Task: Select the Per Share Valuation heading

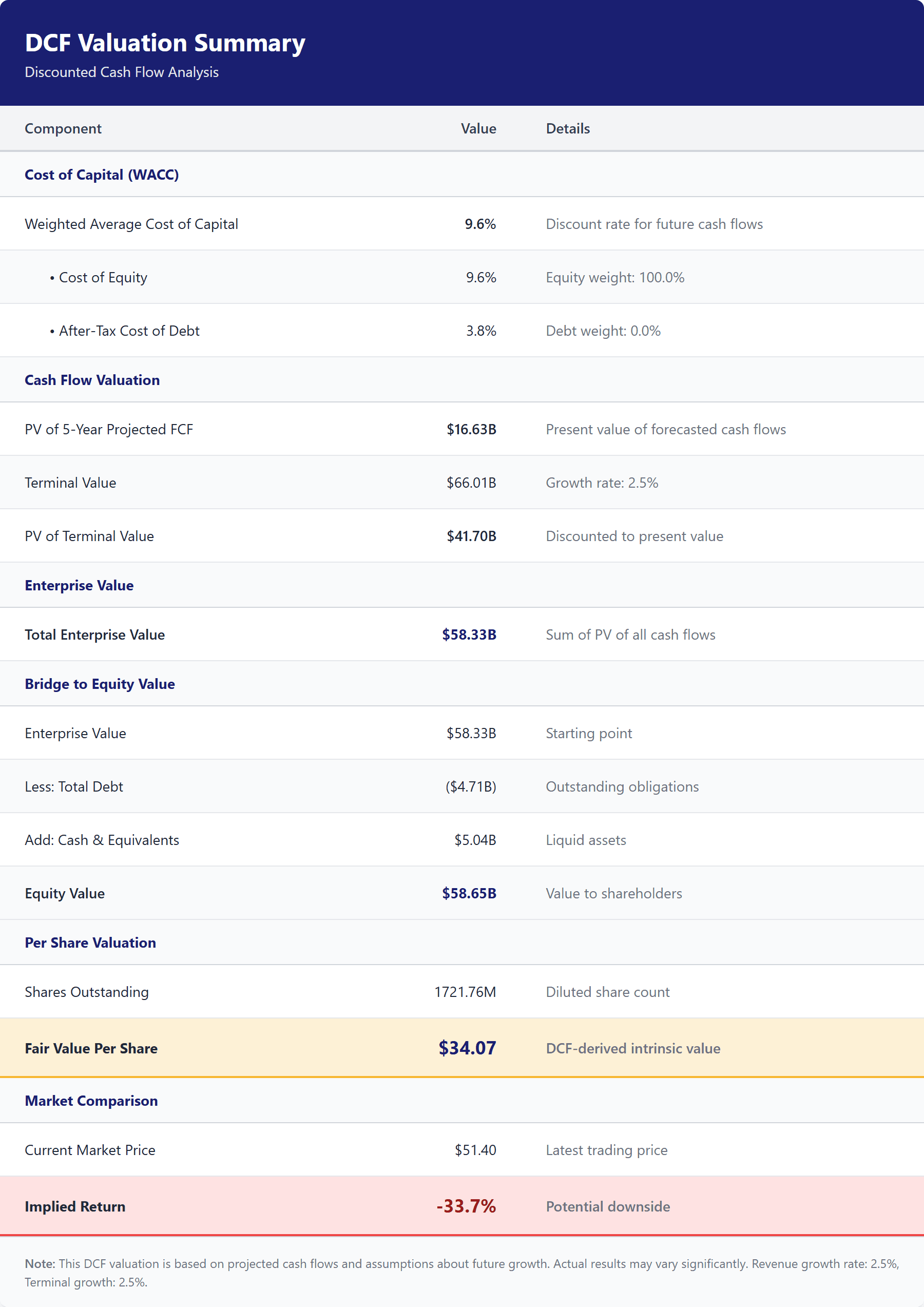Action: [x=90, y=943]
